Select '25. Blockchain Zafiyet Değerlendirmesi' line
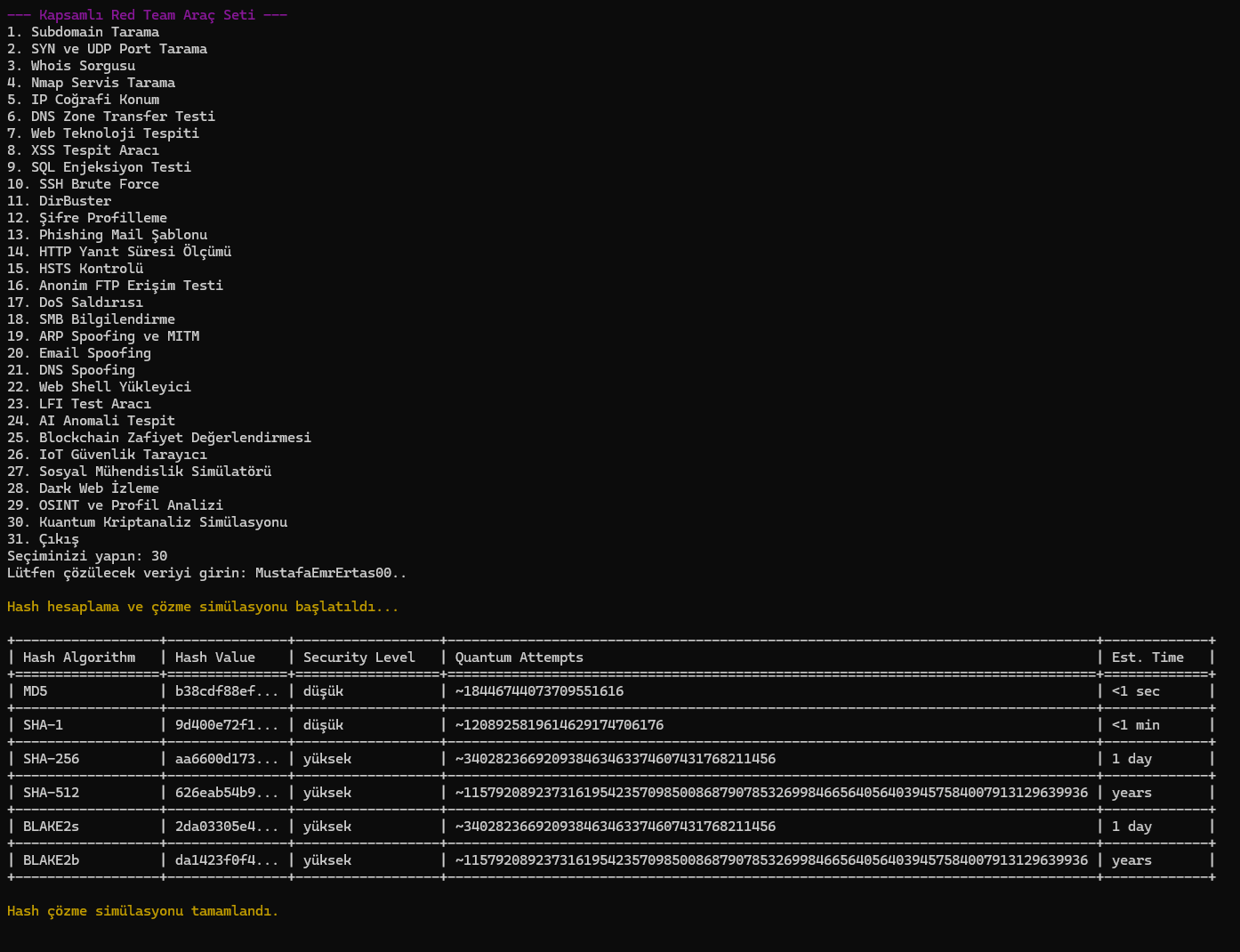Screen dimensions: 1240x952 pyautogui.click(x=159, y=438)
